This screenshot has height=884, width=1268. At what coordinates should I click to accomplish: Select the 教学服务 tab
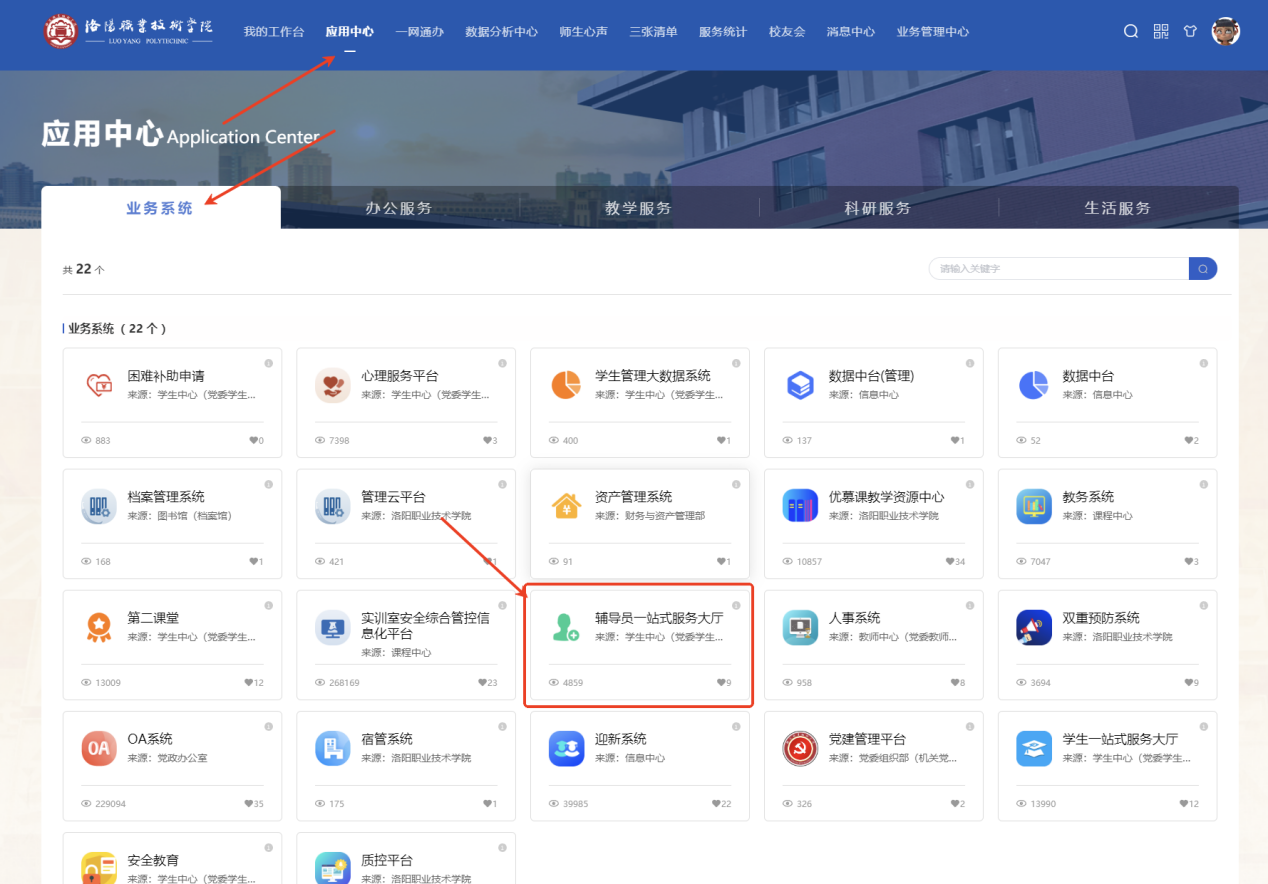tap(638, 208)
